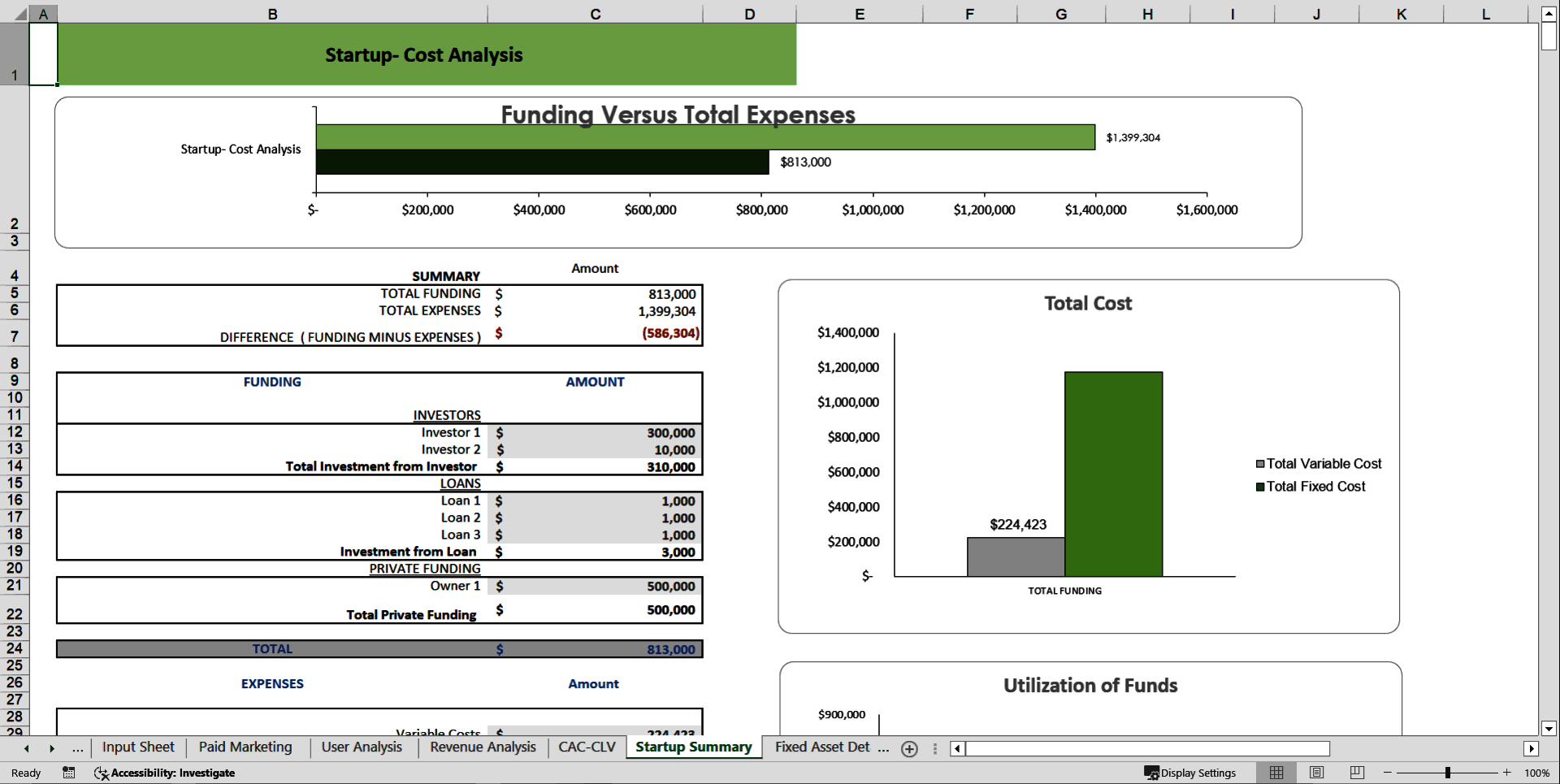Switch to Page Break Preview

coord(1356,773)
